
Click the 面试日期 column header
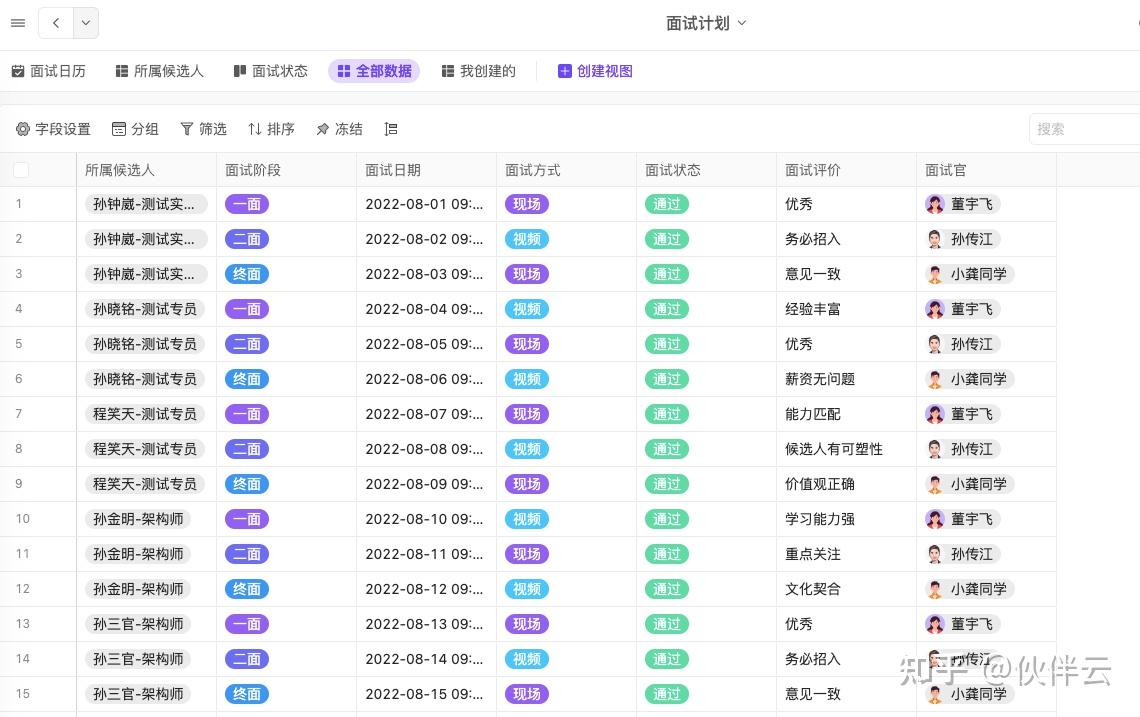(393, 170)
